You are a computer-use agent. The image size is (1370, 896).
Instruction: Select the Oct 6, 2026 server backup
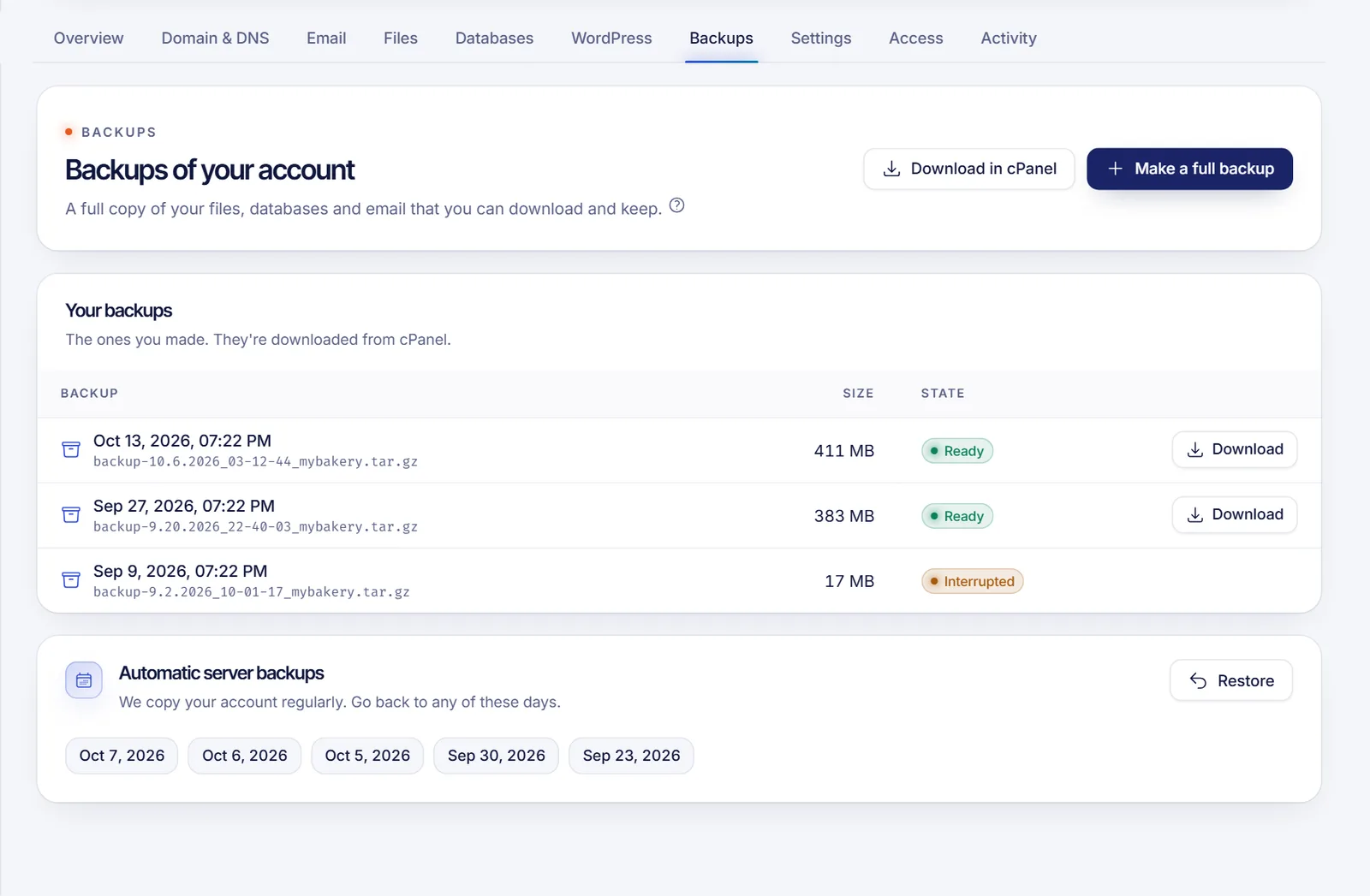(245, 756)
